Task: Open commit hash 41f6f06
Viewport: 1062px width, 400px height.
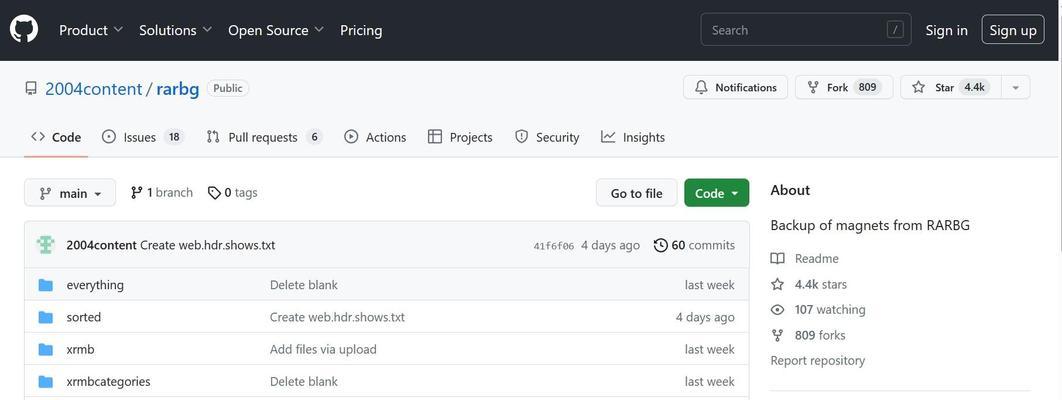Action: [553, 246]
